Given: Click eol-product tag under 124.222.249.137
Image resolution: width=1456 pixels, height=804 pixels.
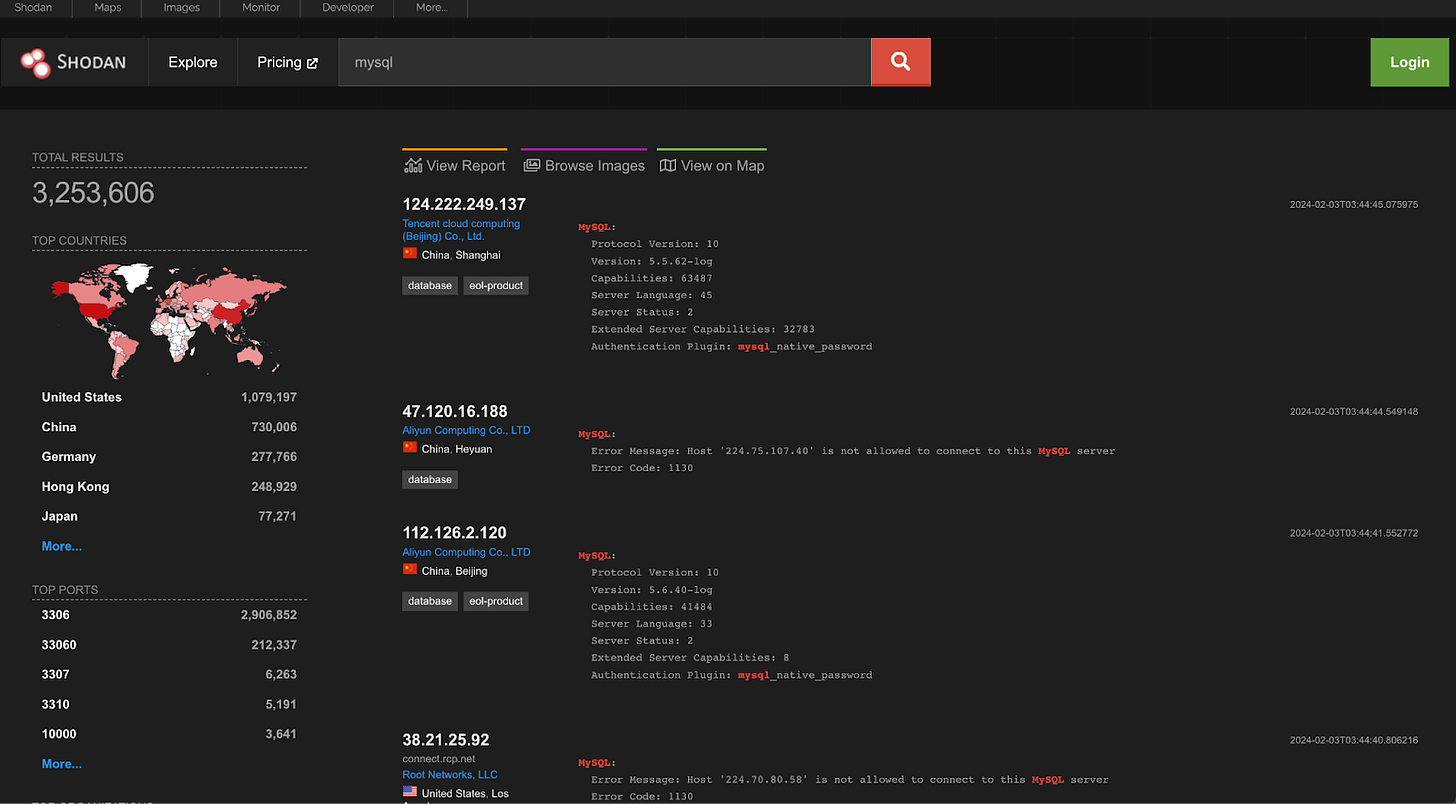Looking at the screenshot, I should pyautogui.click(x=496, y=285).
